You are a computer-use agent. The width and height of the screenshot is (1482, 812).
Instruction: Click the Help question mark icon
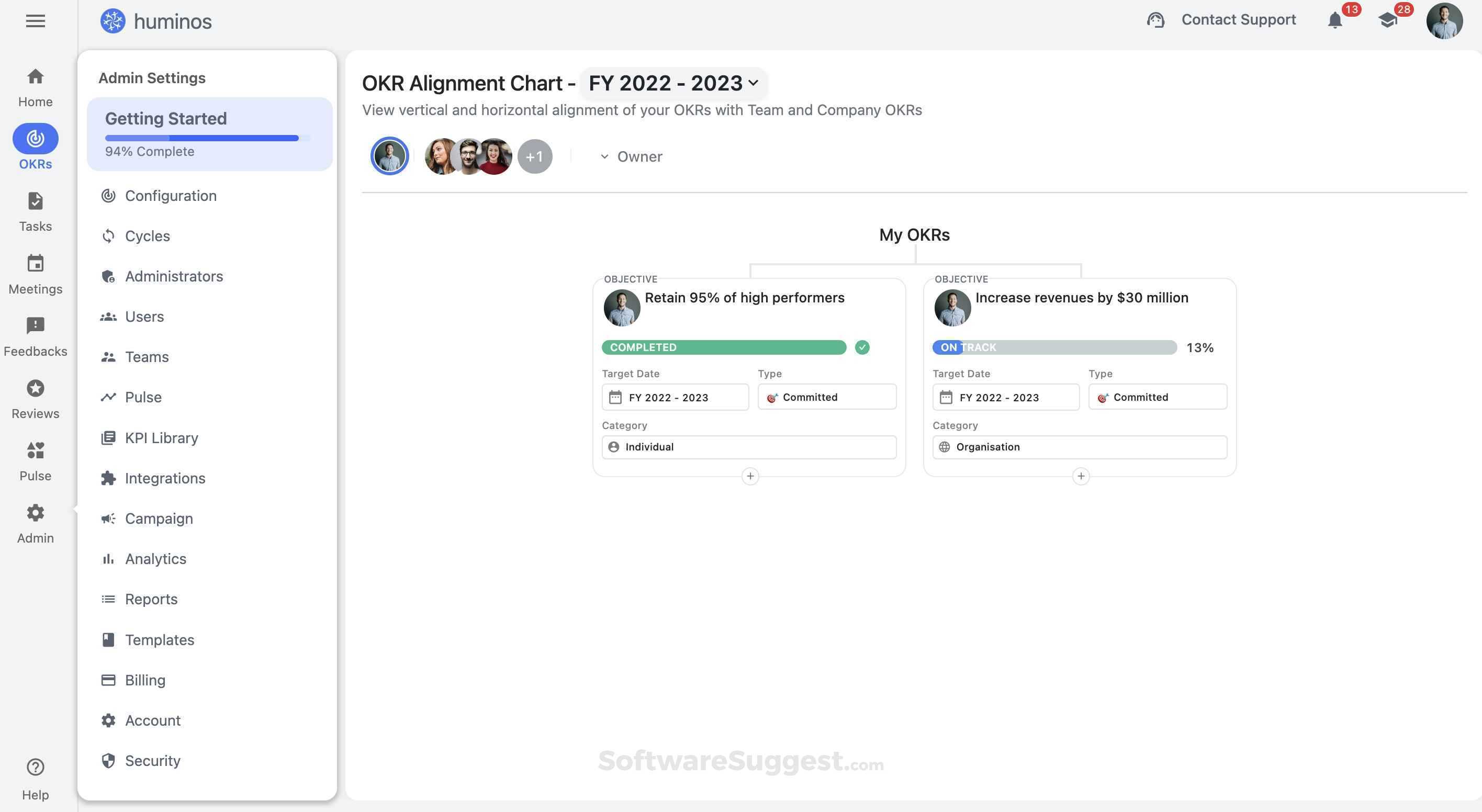point(35,766)
